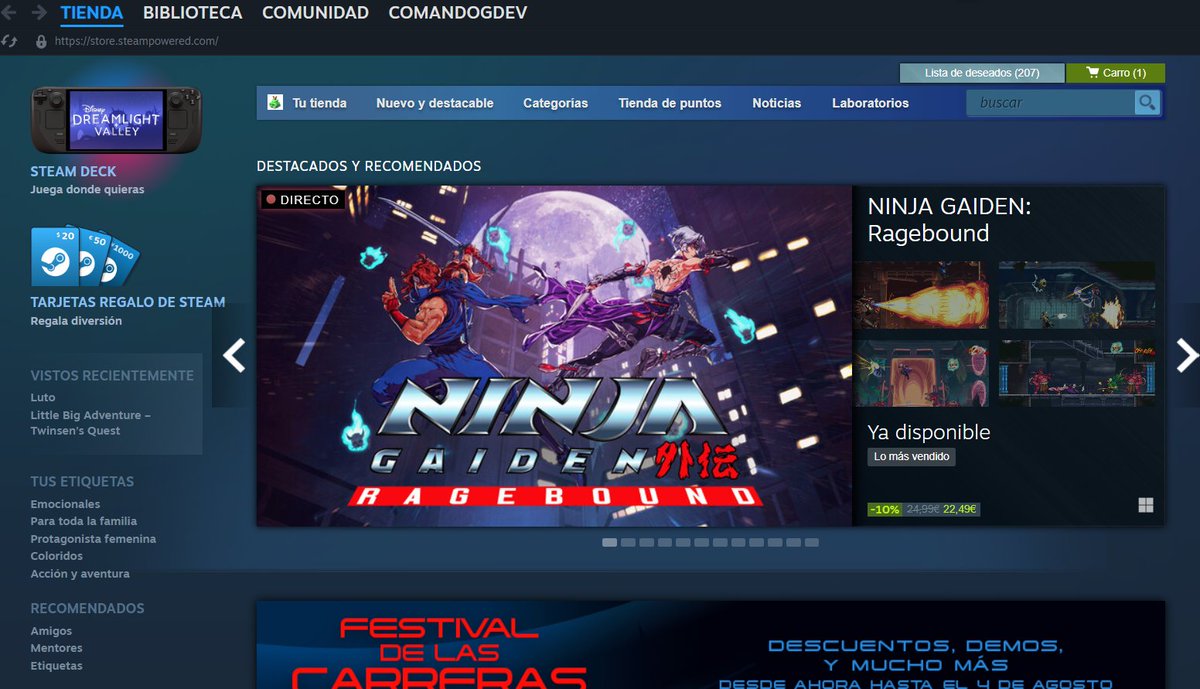Open the Tu tienda menu
Viewport: 1200px width, 689px height.
319,103
